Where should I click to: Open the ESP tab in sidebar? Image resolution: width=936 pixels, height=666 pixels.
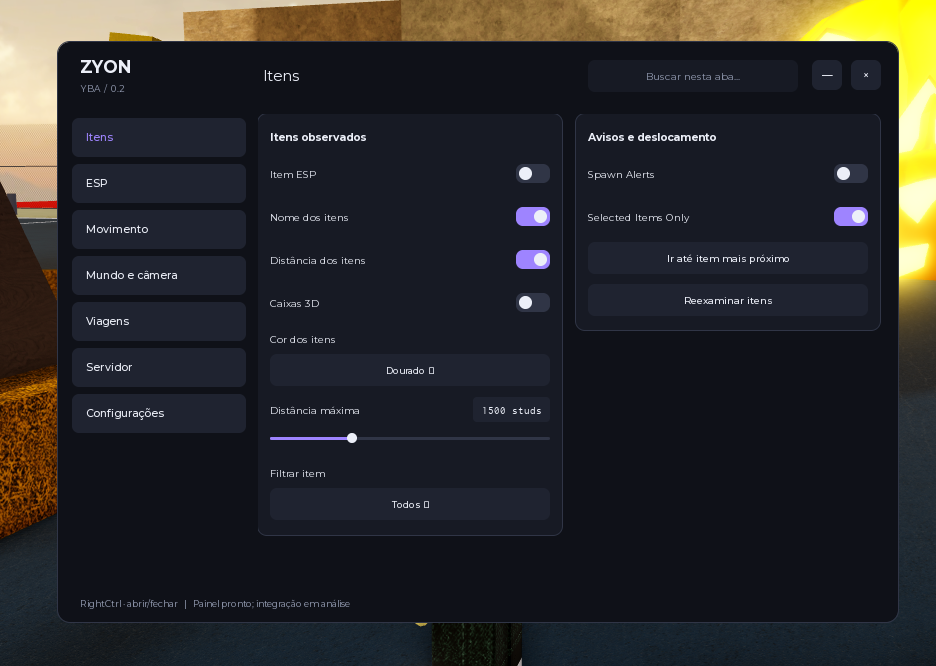click(159, 183)
